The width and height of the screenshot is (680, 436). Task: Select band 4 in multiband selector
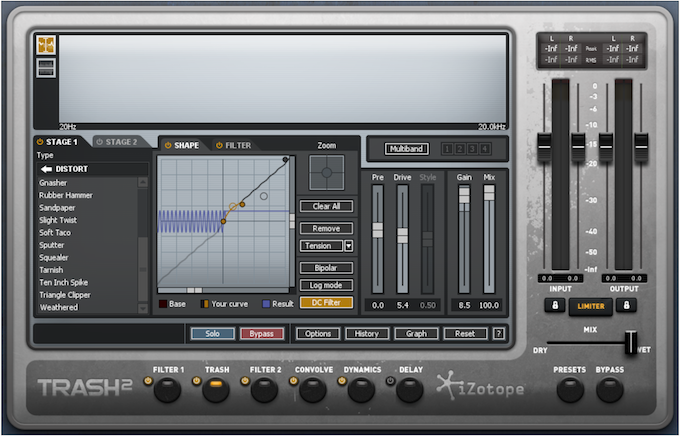click(x=485, y=149)
